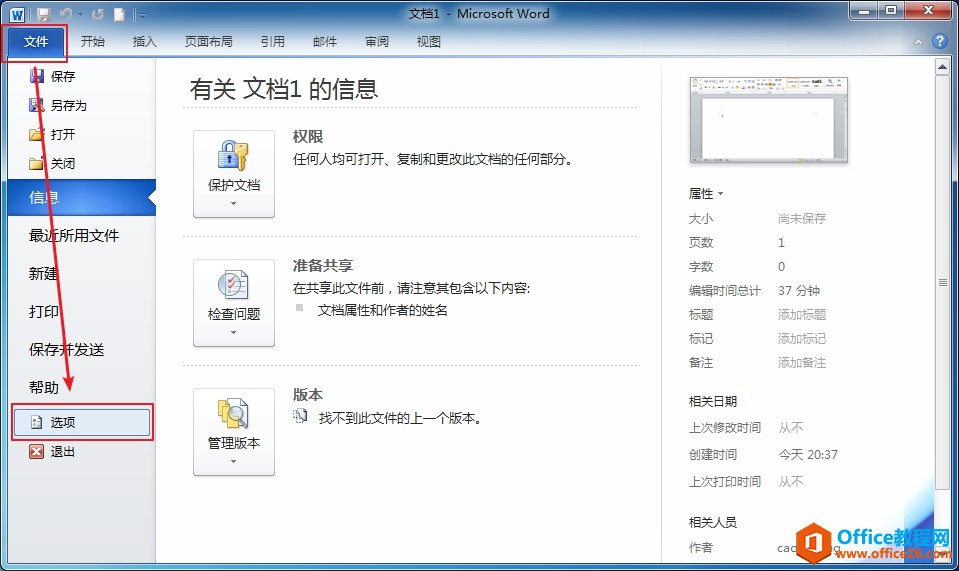Click the document preview thumbnail

pos(768,117)
